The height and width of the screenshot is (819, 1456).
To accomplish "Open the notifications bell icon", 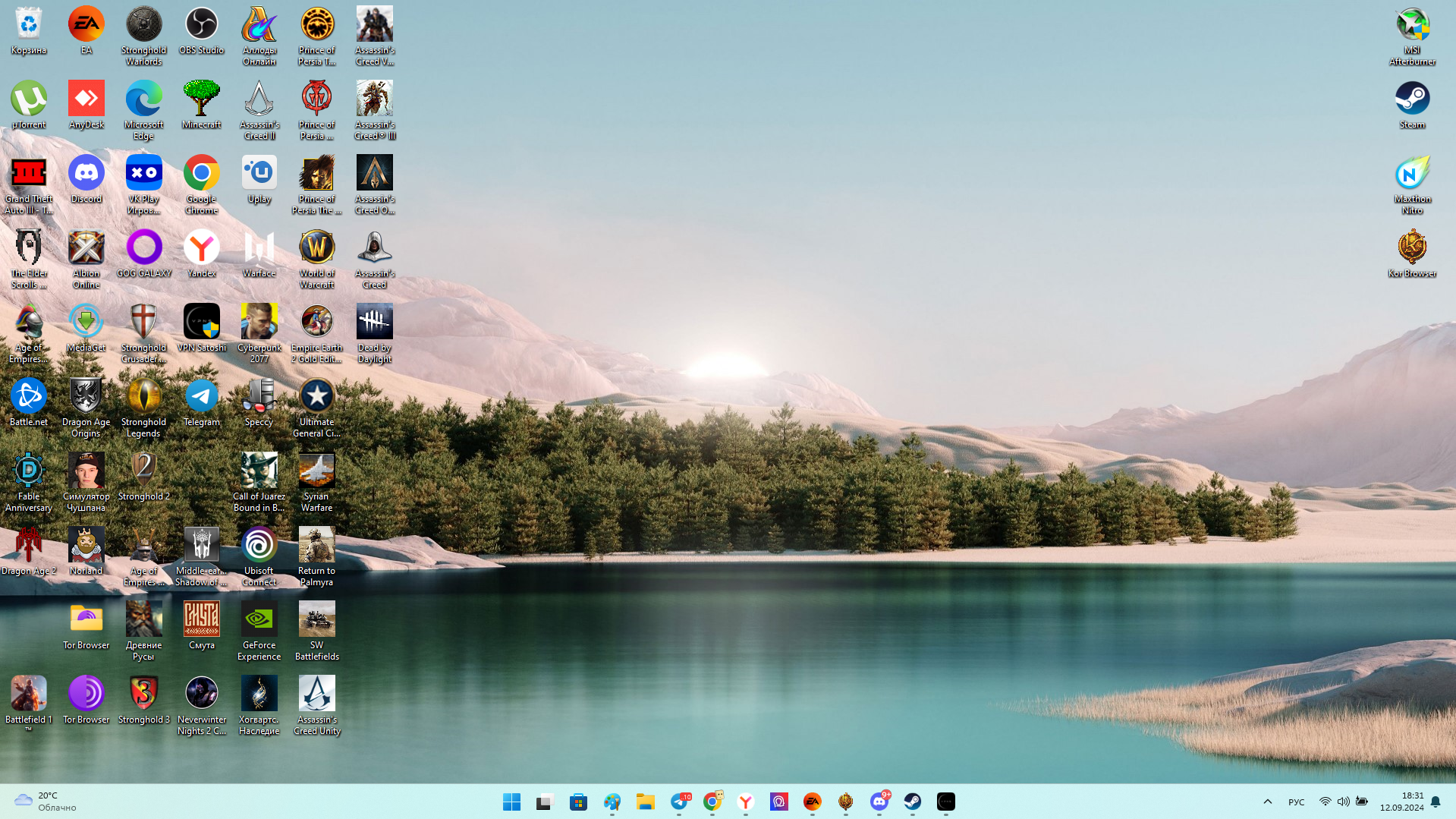I will pyautogui.click(x=1436, y=802).
